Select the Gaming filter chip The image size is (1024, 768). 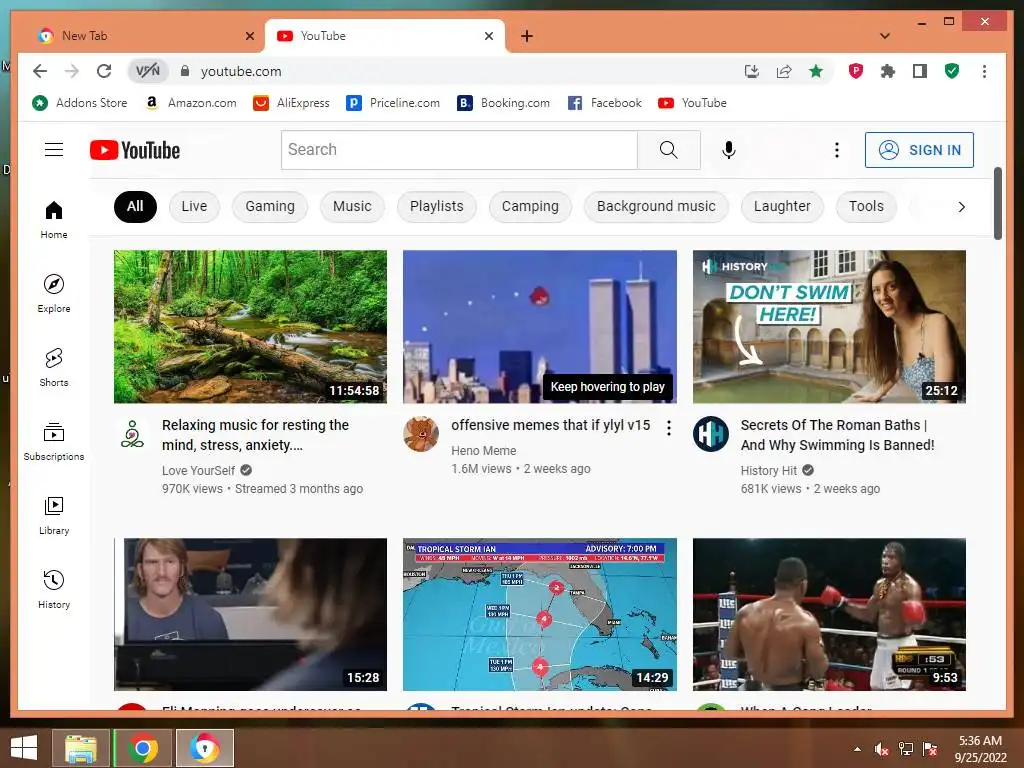pos(270,206)
